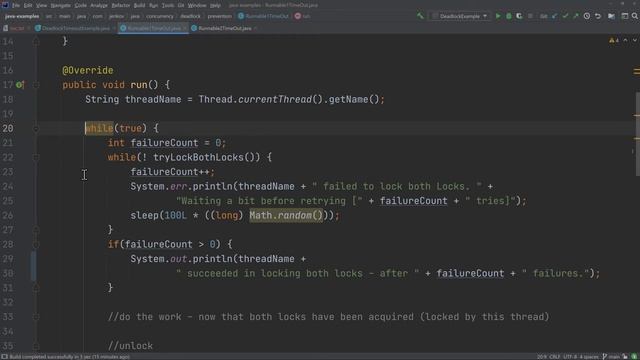Screen dimensions: 640x360
Task: Click the Rollback undo arrow icon
Action: coord(598,16)
